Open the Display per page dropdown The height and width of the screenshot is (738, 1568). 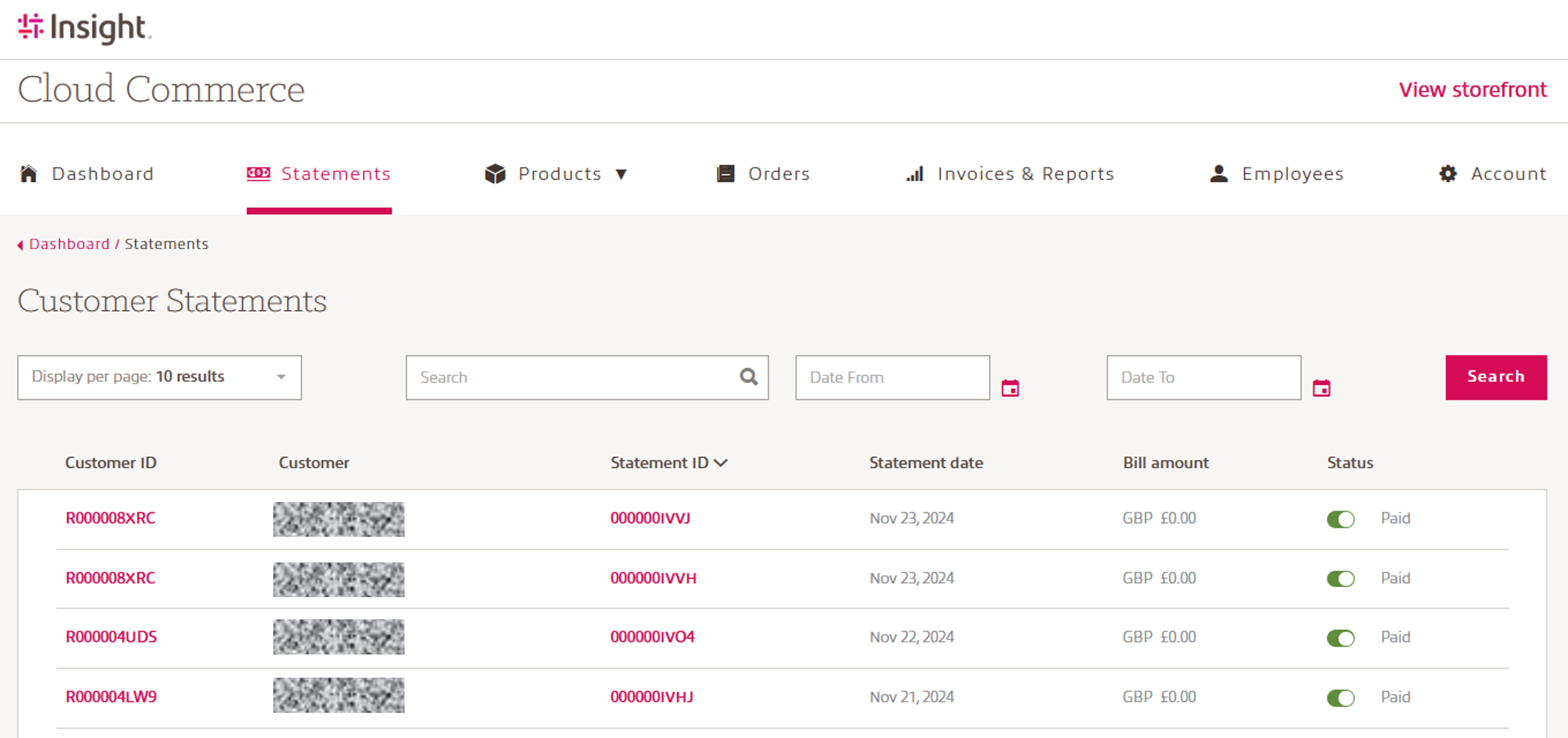[x=159, y=377]
